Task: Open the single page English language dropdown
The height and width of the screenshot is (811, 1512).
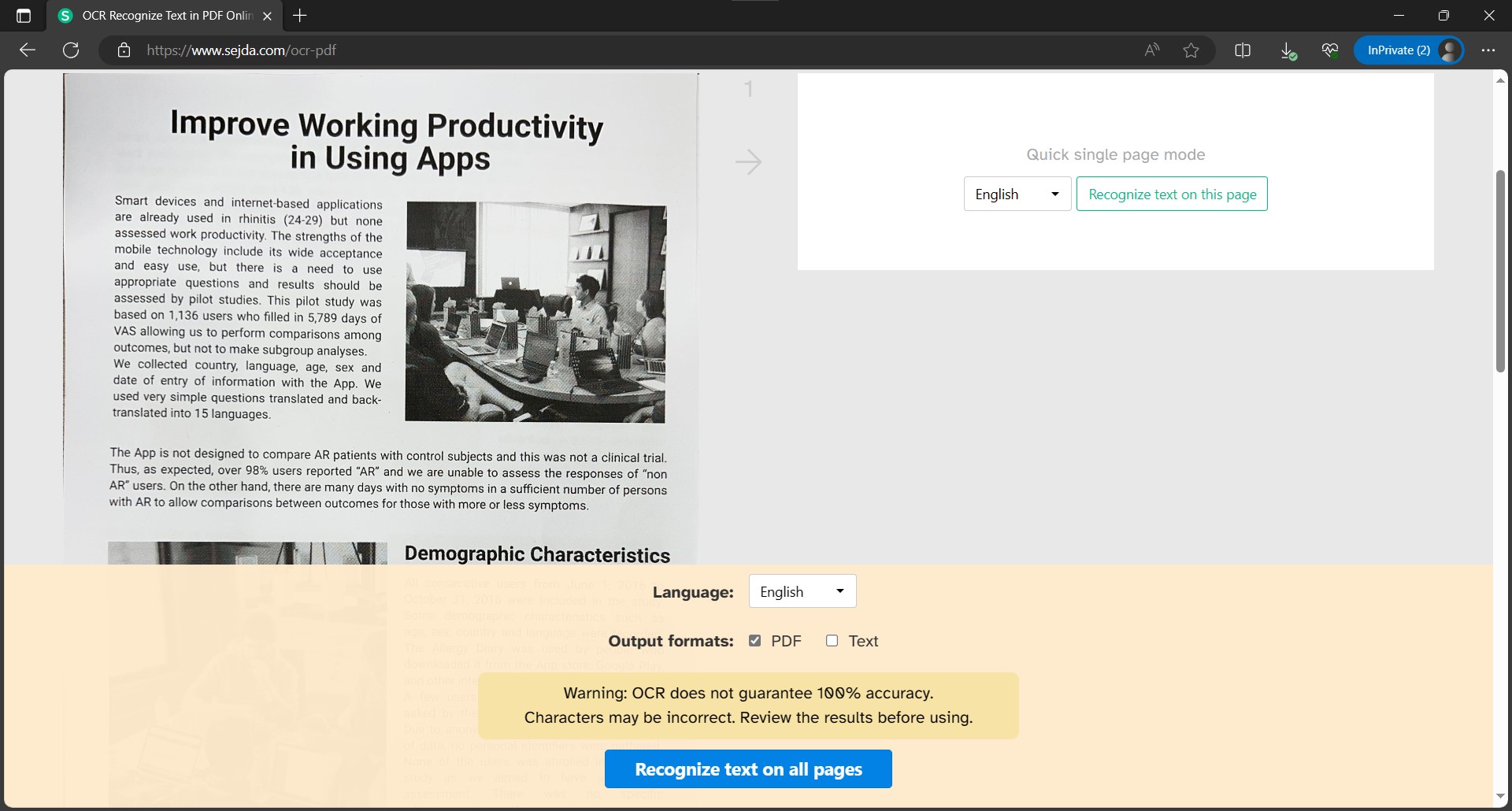Action: point(1017,194)
